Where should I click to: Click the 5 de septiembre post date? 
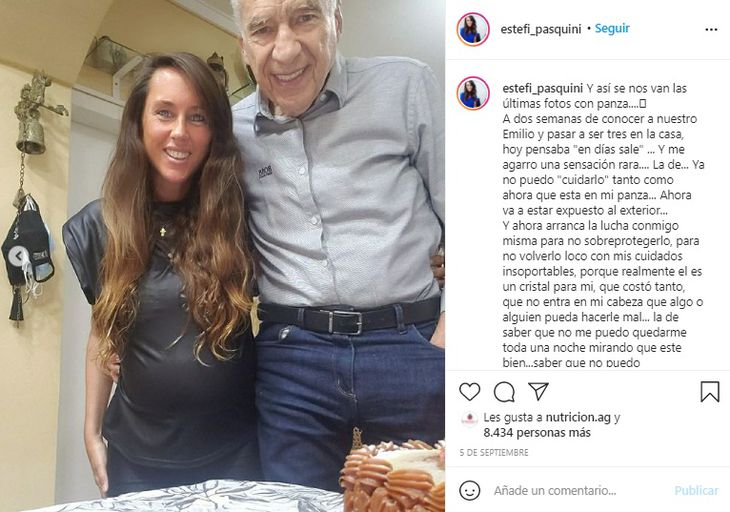(x=494, y=452)
